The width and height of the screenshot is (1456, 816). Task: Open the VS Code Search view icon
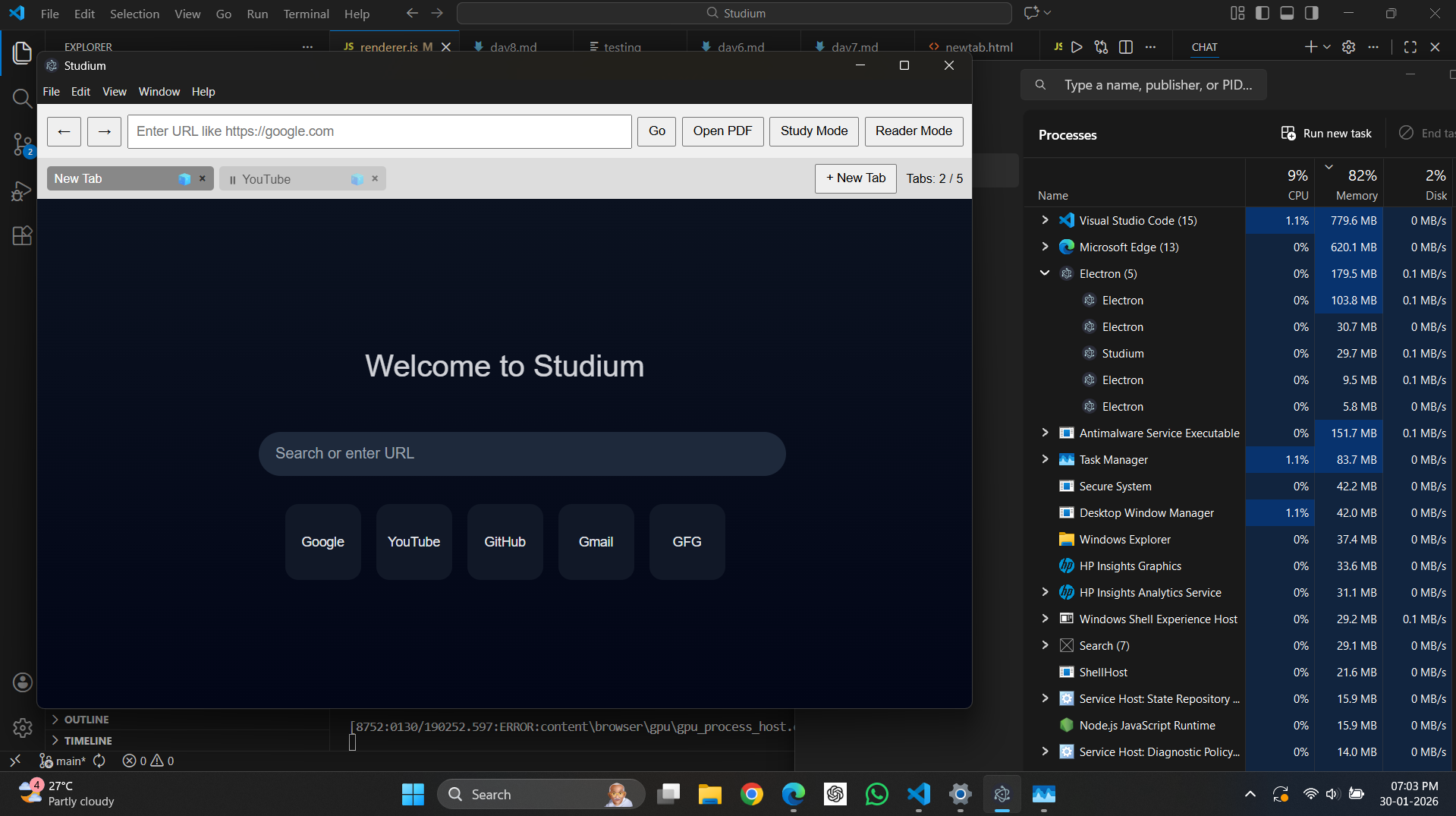tap(22, 98)
